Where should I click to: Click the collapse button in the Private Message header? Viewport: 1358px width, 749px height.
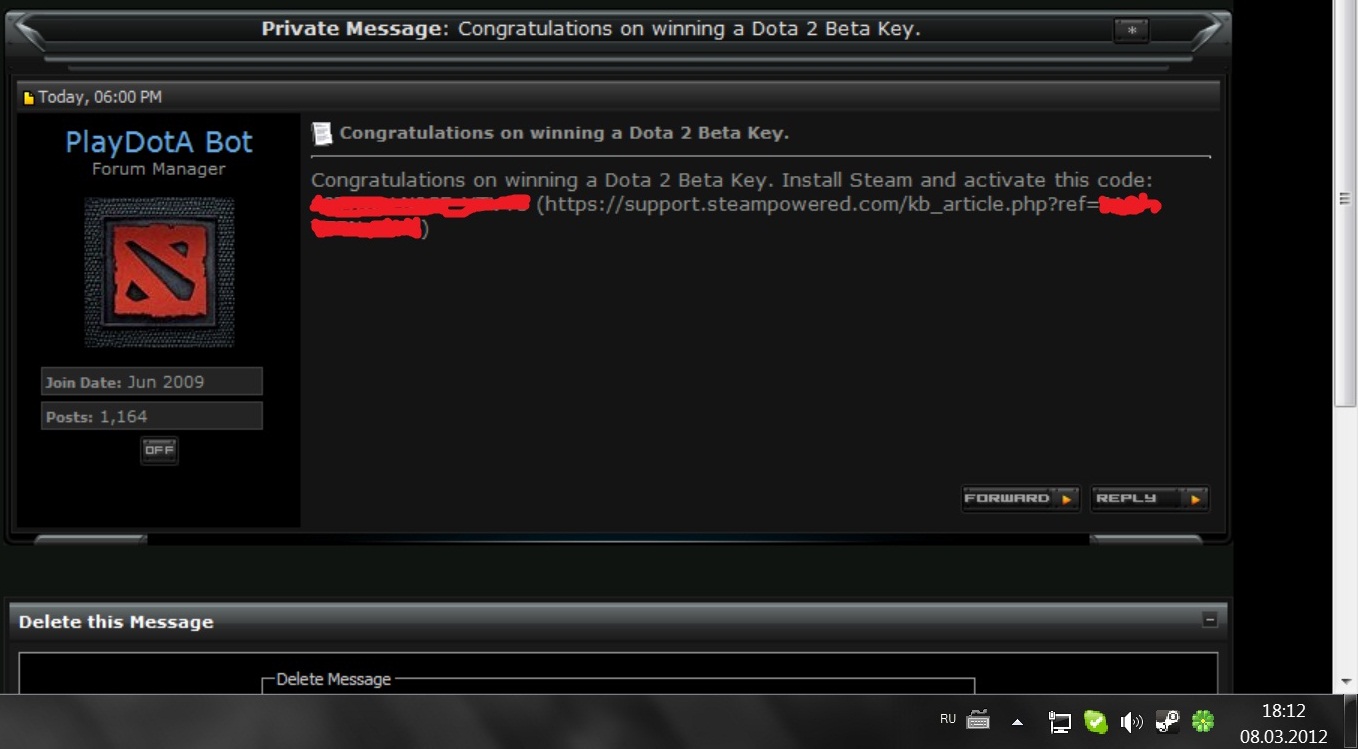[x=1131, y=31]
